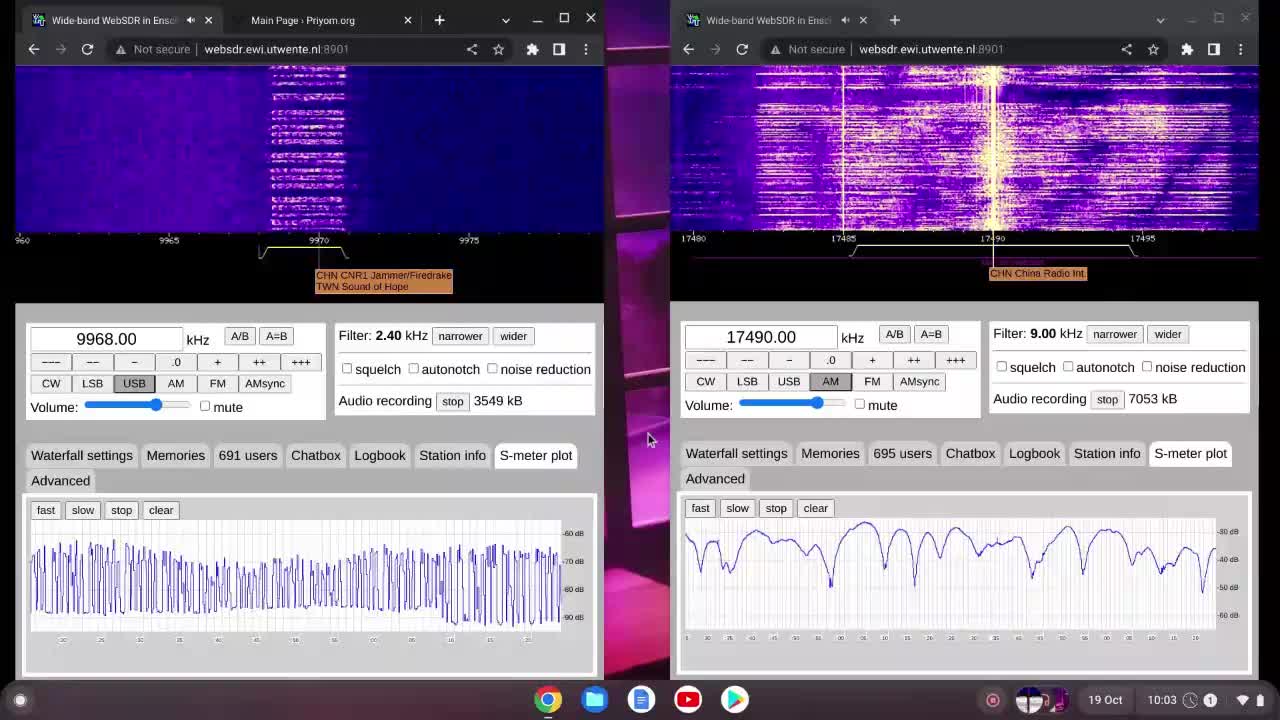The width and height of the screenshot is (1280, 720).
Task: Open a new tab in the right browser
Action: click(x=894, y=20)
